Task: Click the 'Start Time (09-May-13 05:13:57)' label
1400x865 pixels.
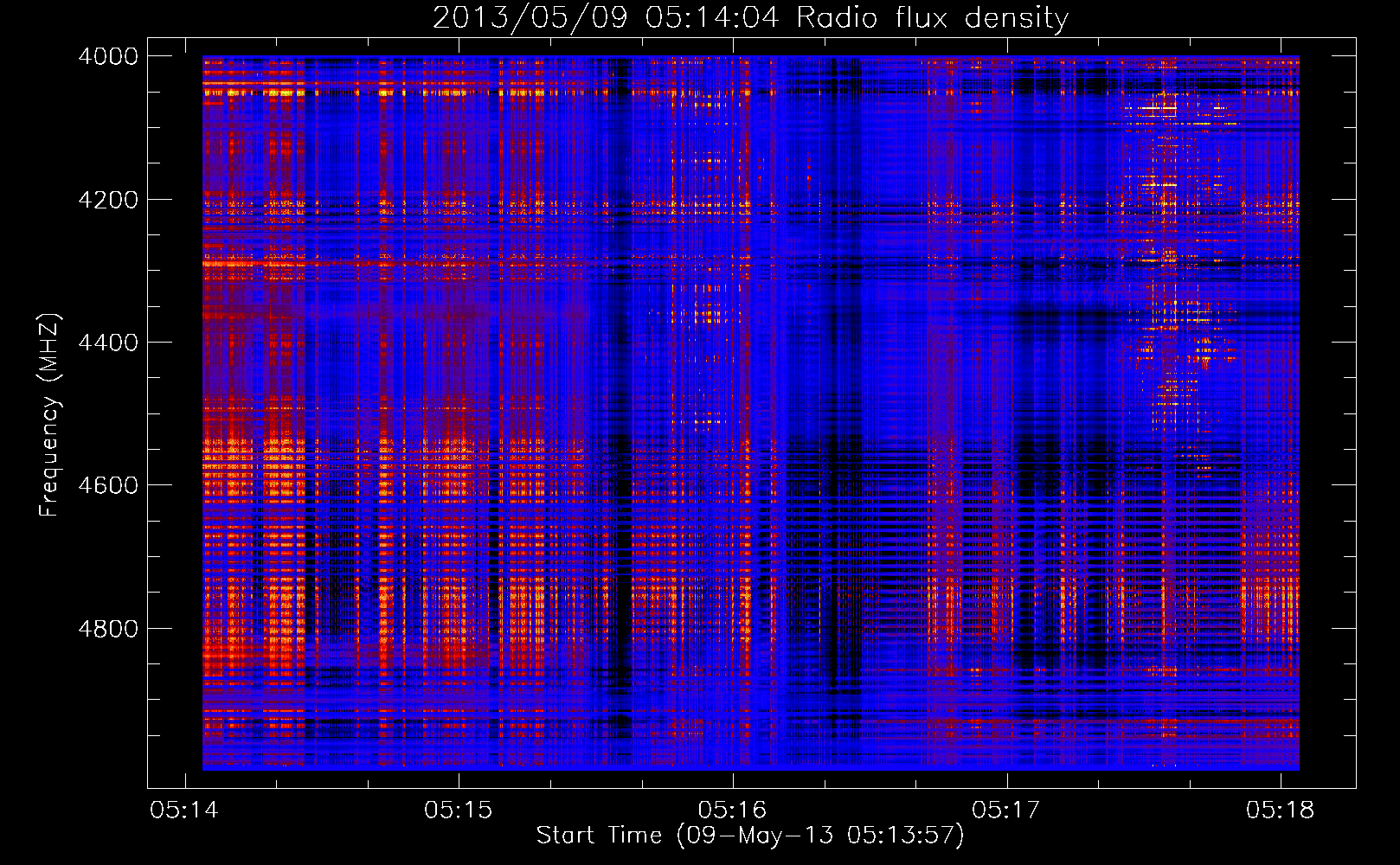Action: [x=750, y=836]
